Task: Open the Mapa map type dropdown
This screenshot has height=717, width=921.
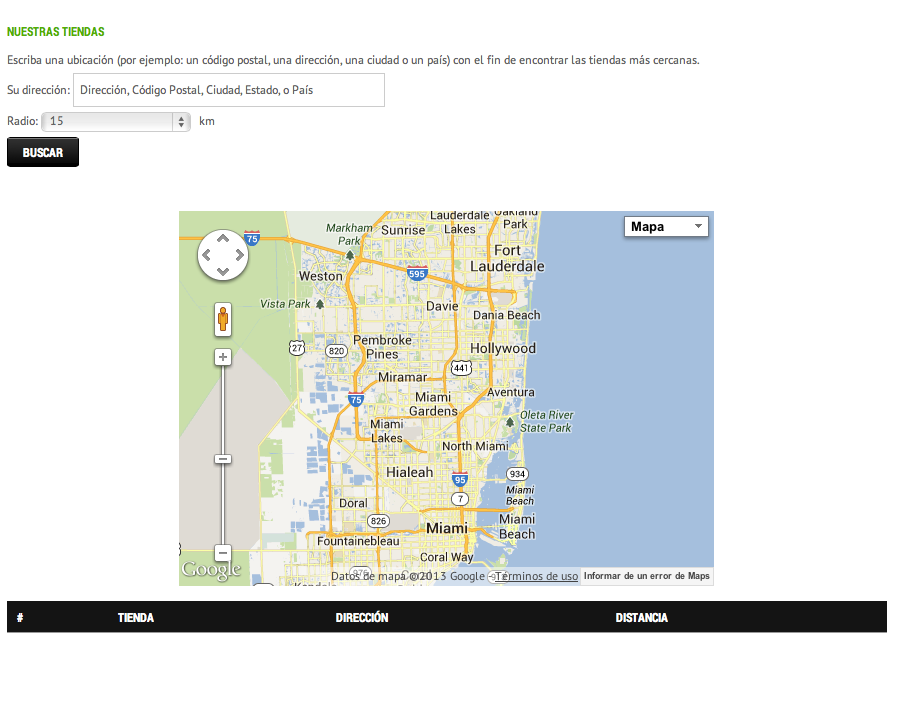Action: tap(666, 227)
